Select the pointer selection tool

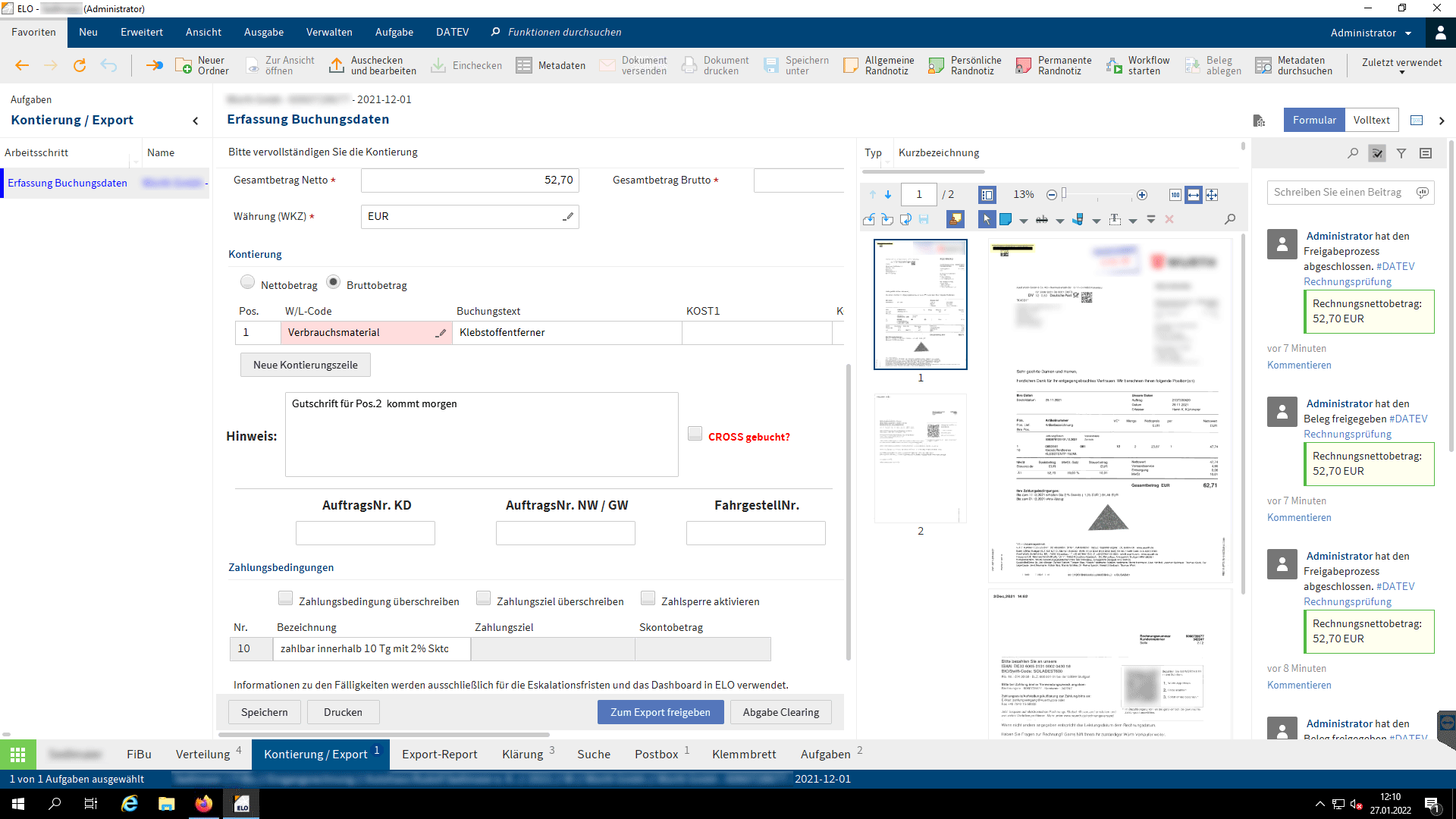click(x=987, y=219)
